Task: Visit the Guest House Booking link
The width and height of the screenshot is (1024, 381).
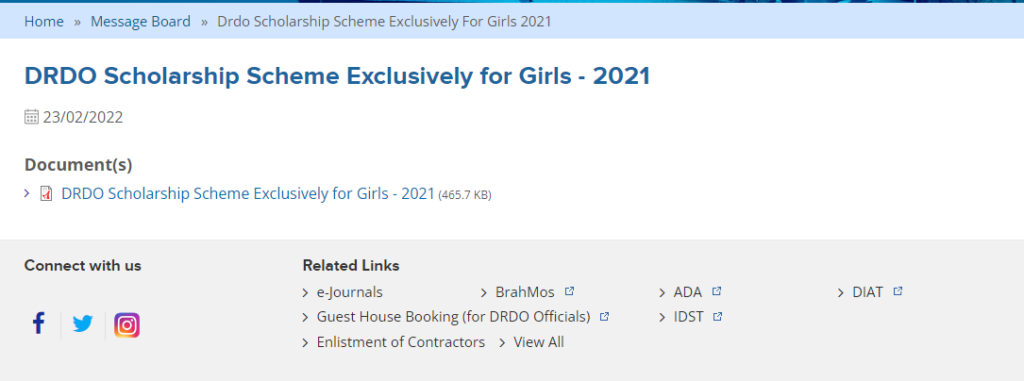Action: tap(453, 317)
